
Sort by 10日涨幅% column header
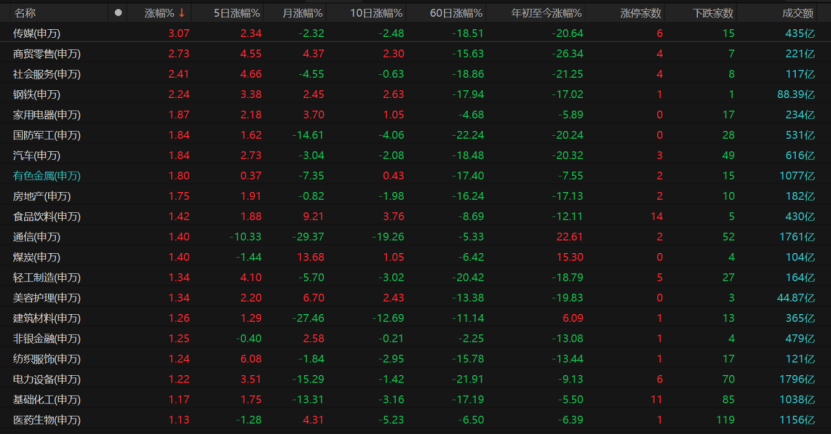click(376, 13)
